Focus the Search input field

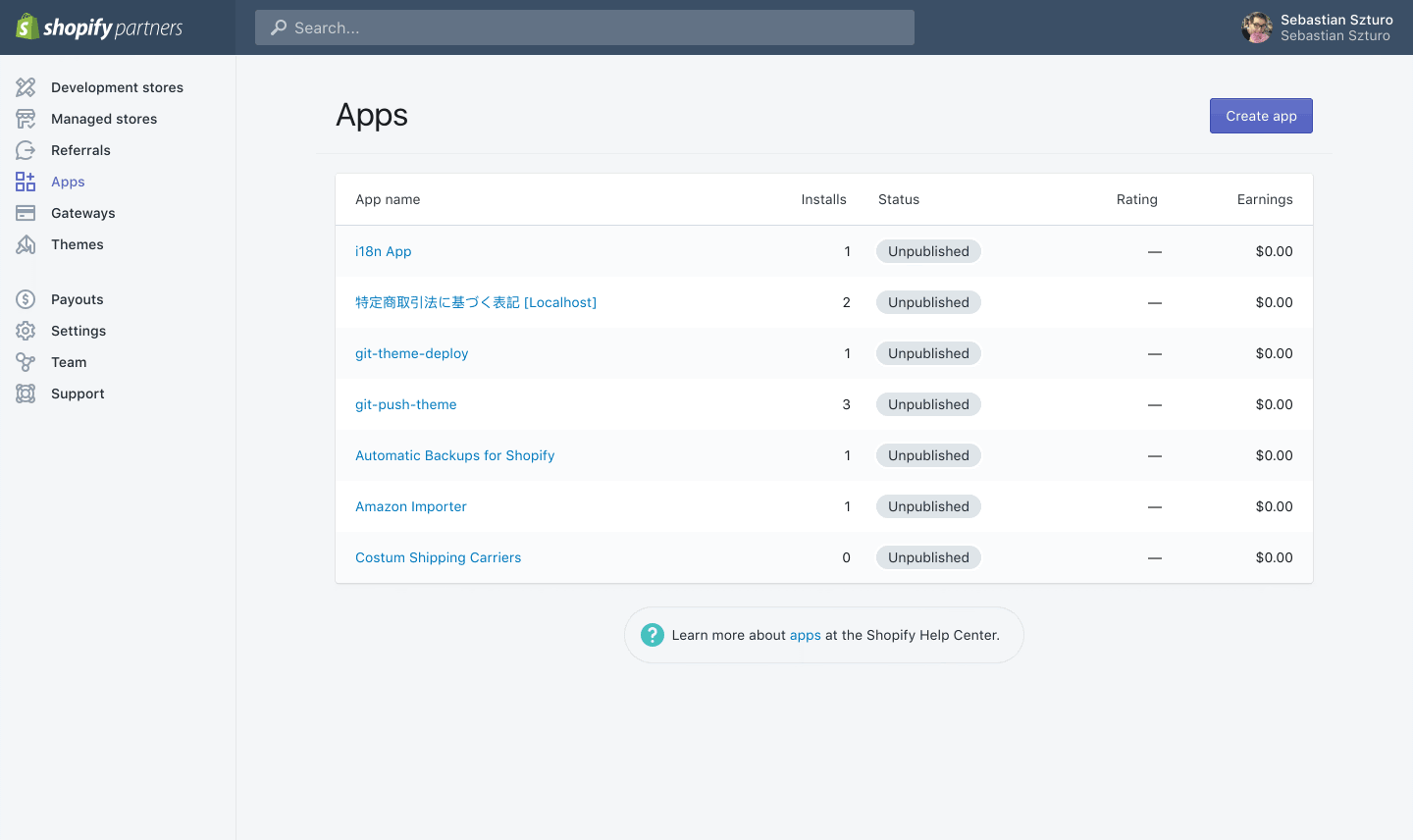[x=585, y=27]
